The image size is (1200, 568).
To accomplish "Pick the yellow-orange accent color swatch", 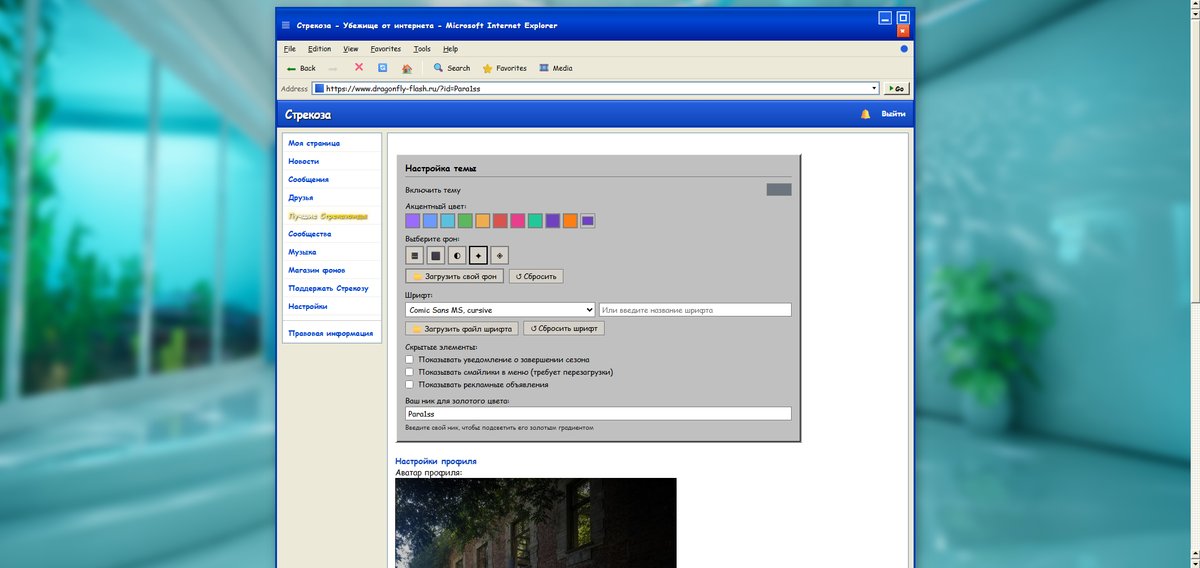I will pyautogui.click(x=483, y=221).
